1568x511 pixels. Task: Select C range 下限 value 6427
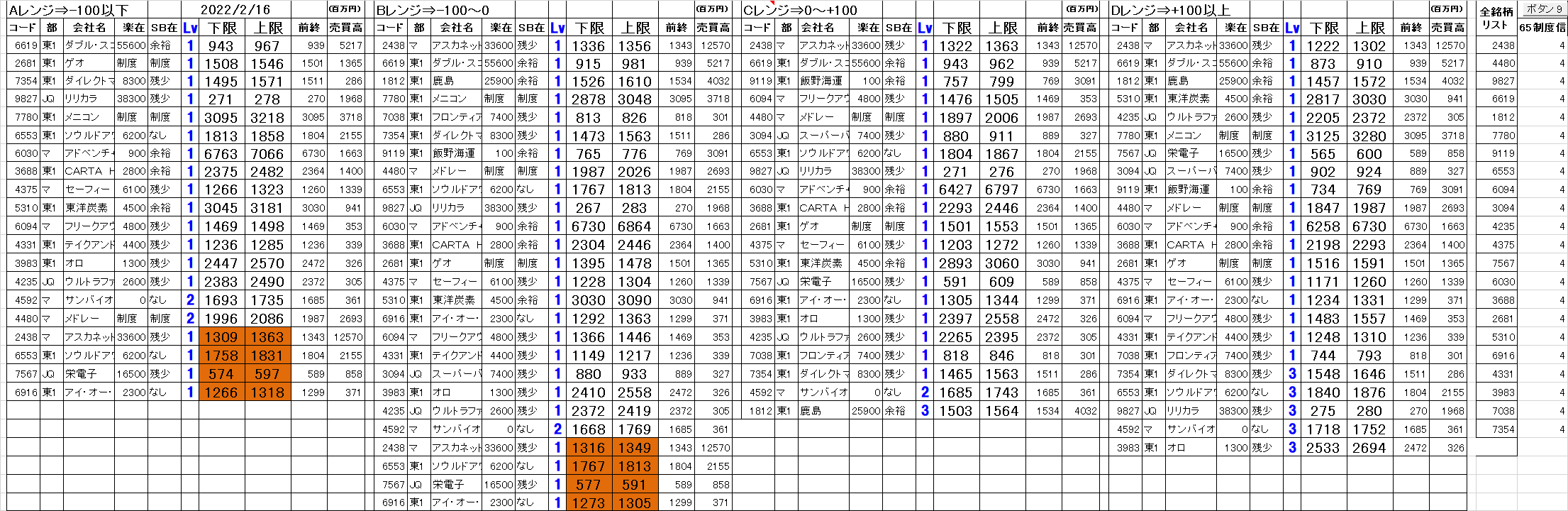[x=956, y=190]
